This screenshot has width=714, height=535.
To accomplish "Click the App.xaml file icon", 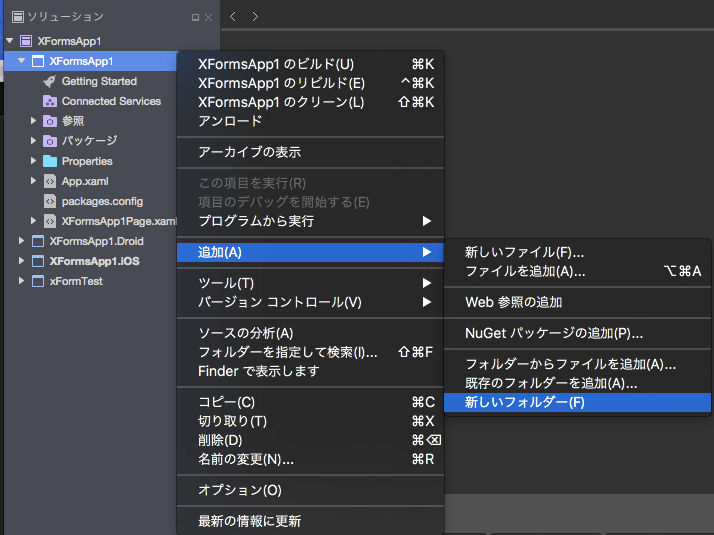I will [x=50, y=181].
